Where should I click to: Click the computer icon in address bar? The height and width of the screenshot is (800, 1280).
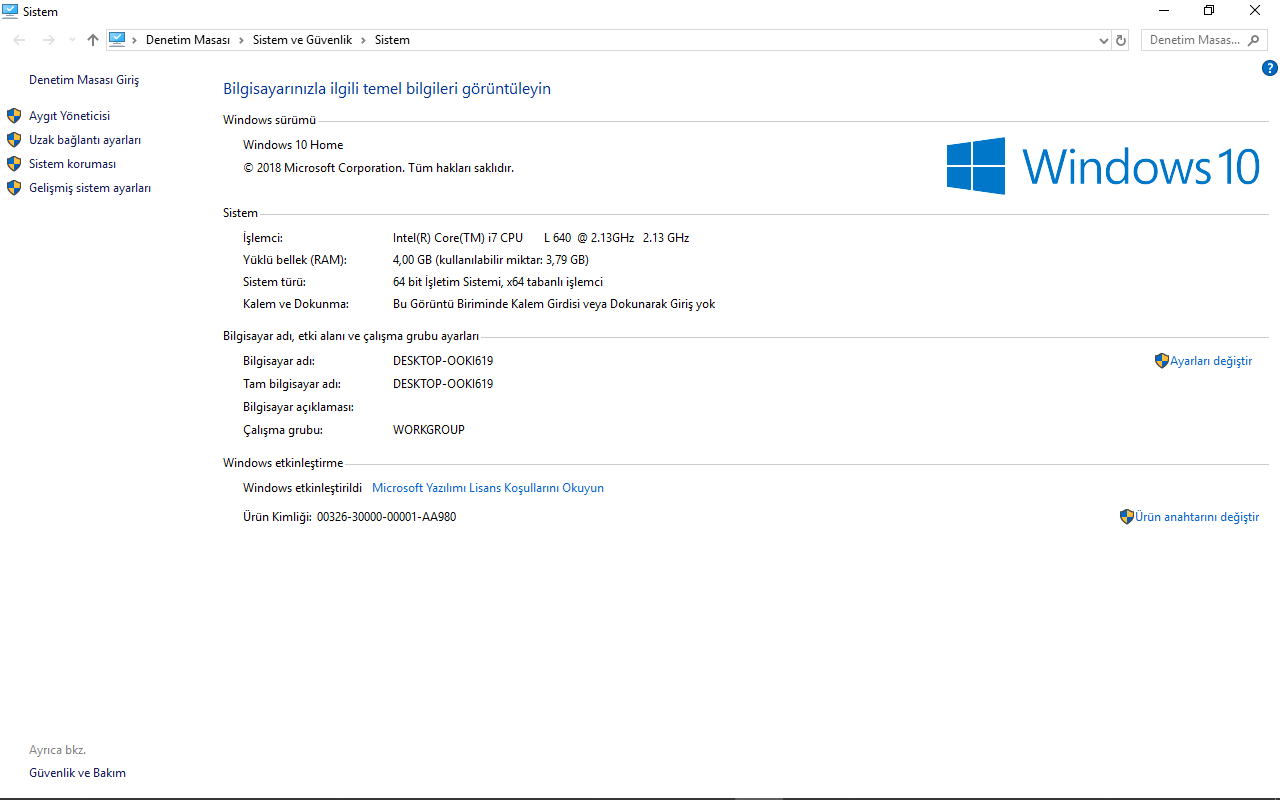[x=117, y=40]
